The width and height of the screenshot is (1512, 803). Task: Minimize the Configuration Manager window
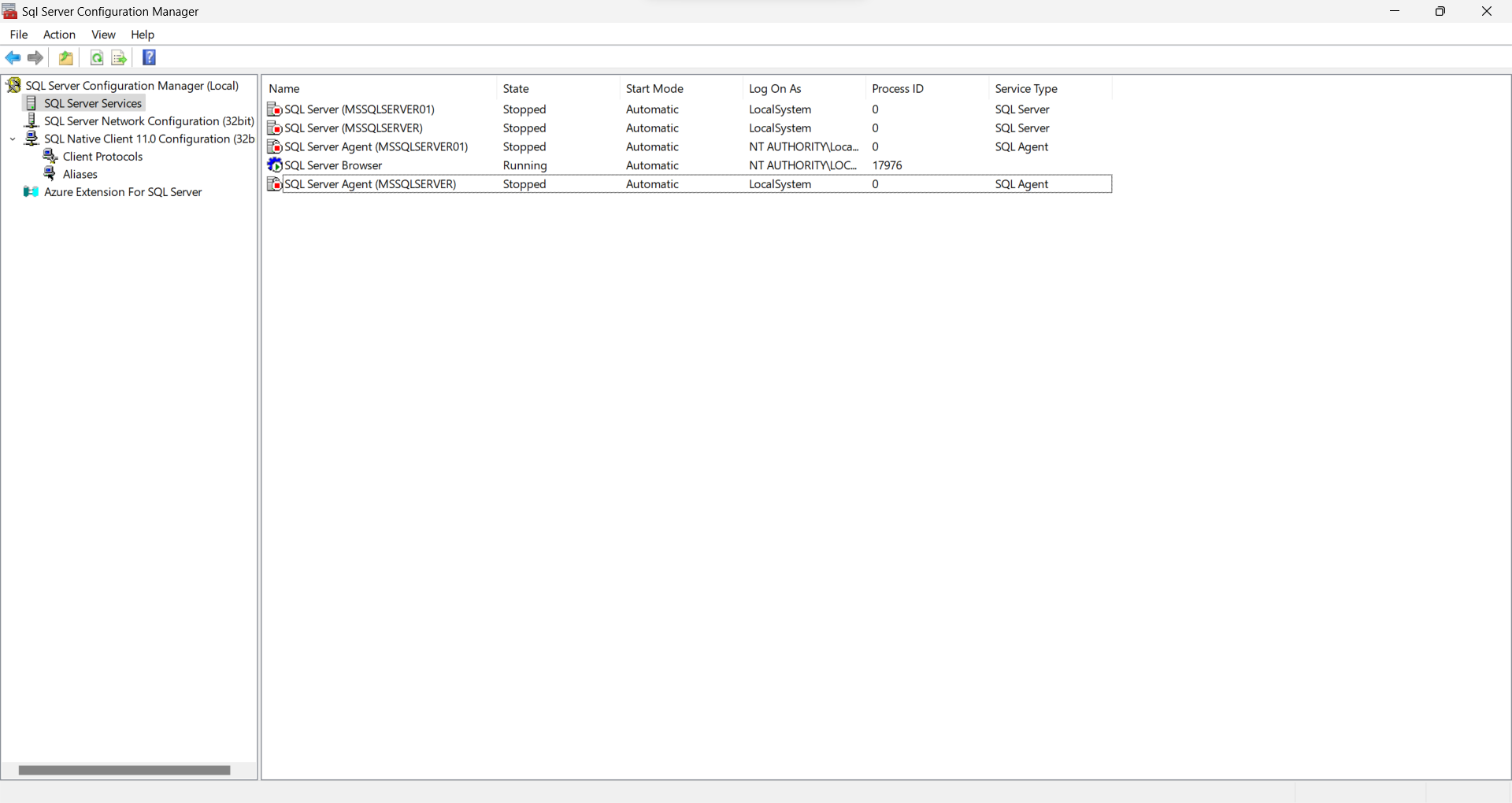1395,11
